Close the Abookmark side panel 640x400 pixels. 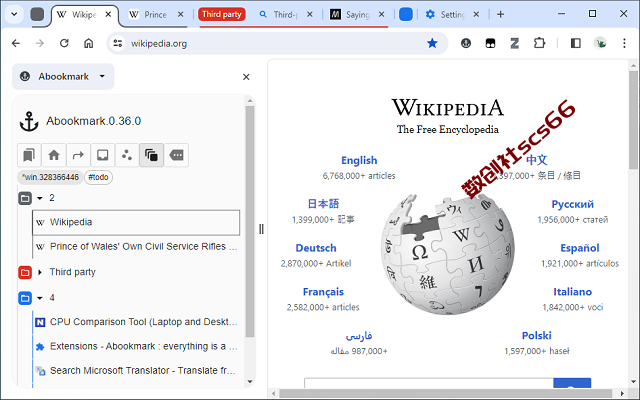coord(246,77)
